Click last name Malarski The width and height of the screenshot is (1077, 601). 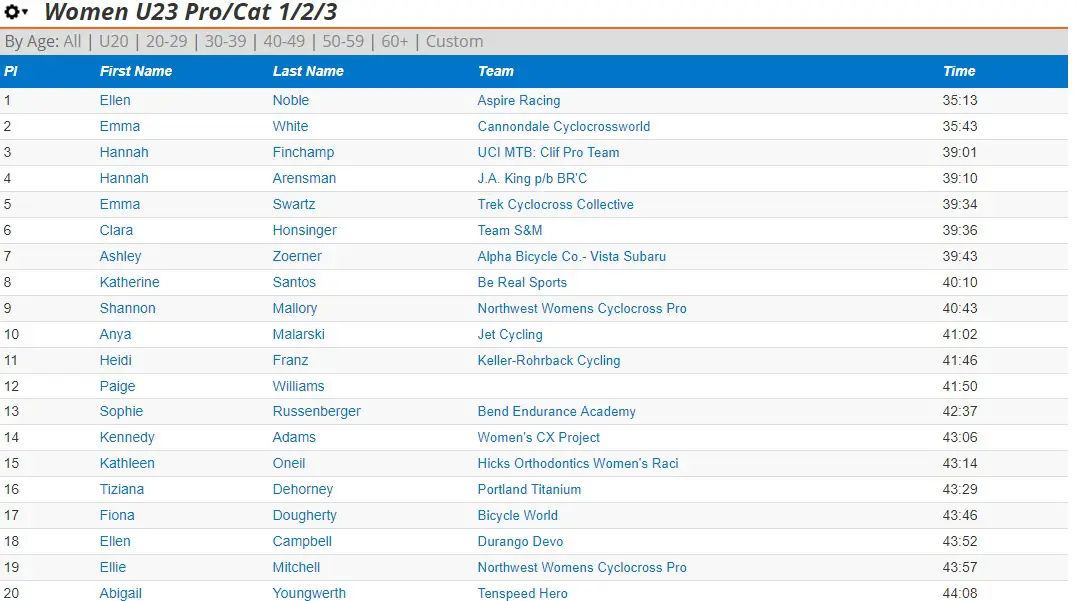[x=298, y=334]
